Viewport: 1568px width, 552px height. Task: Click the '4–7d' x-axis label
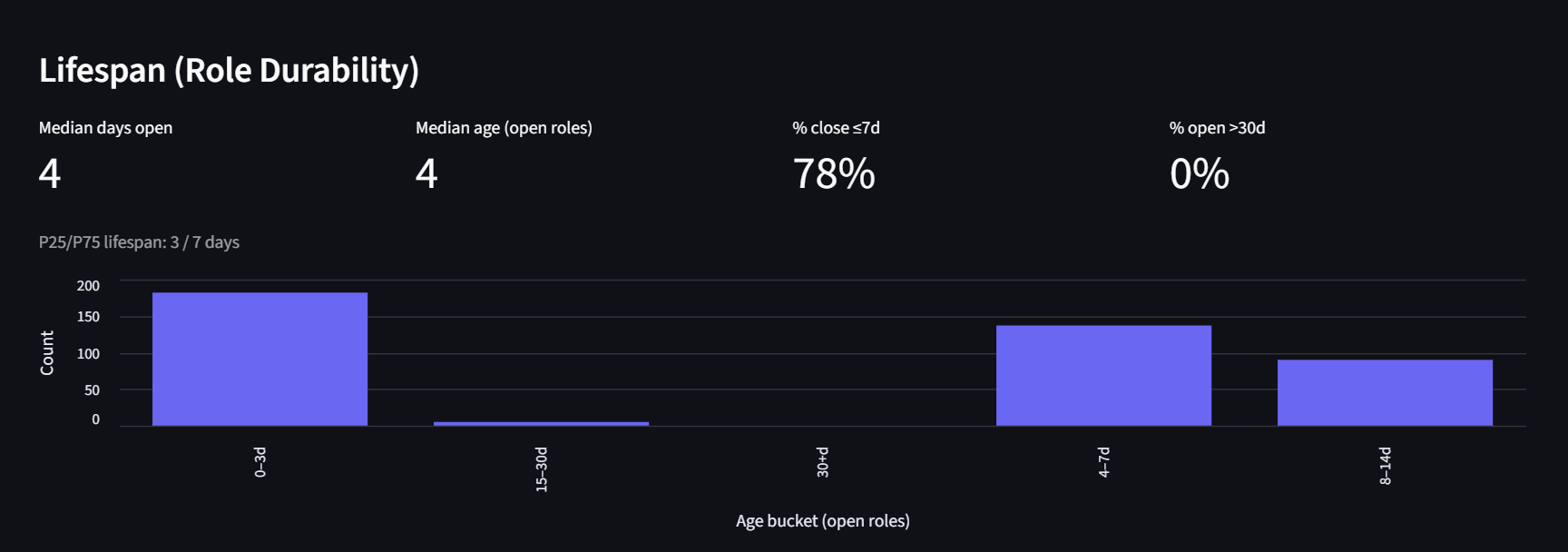1104,462
